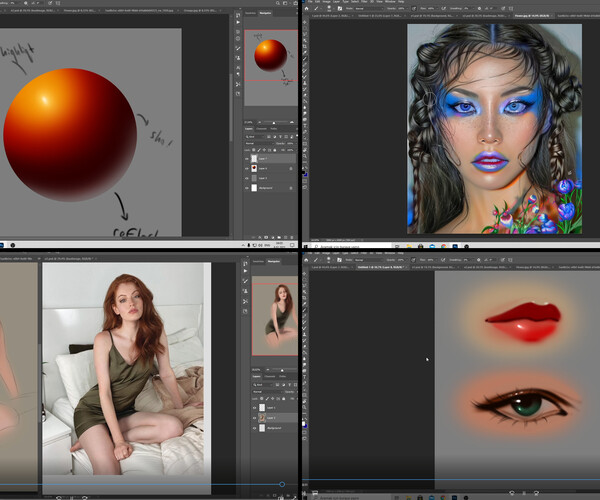This screenshot has height=500, width=600.
Task: Click the notification center icon in the sphere window taskbar
Action: tap(292, 245)
